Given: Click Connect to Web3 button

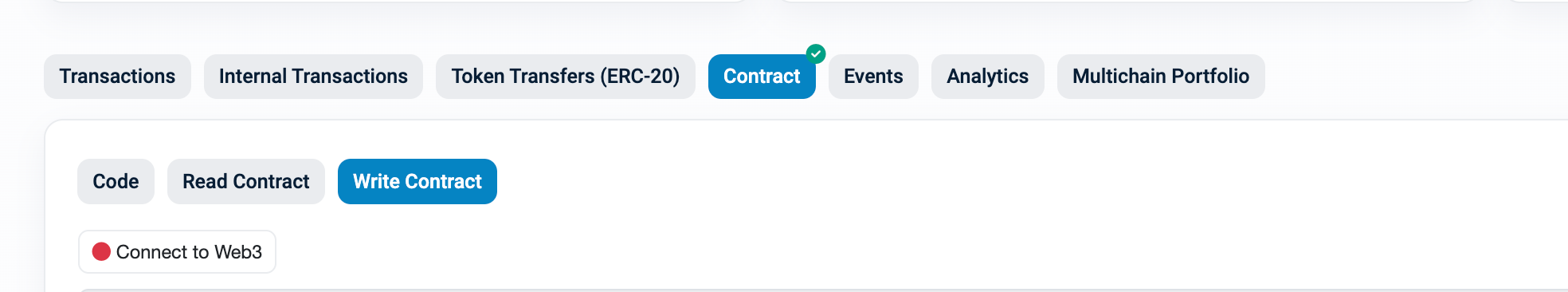Looking at the screenshot, I should coord(177,252).
